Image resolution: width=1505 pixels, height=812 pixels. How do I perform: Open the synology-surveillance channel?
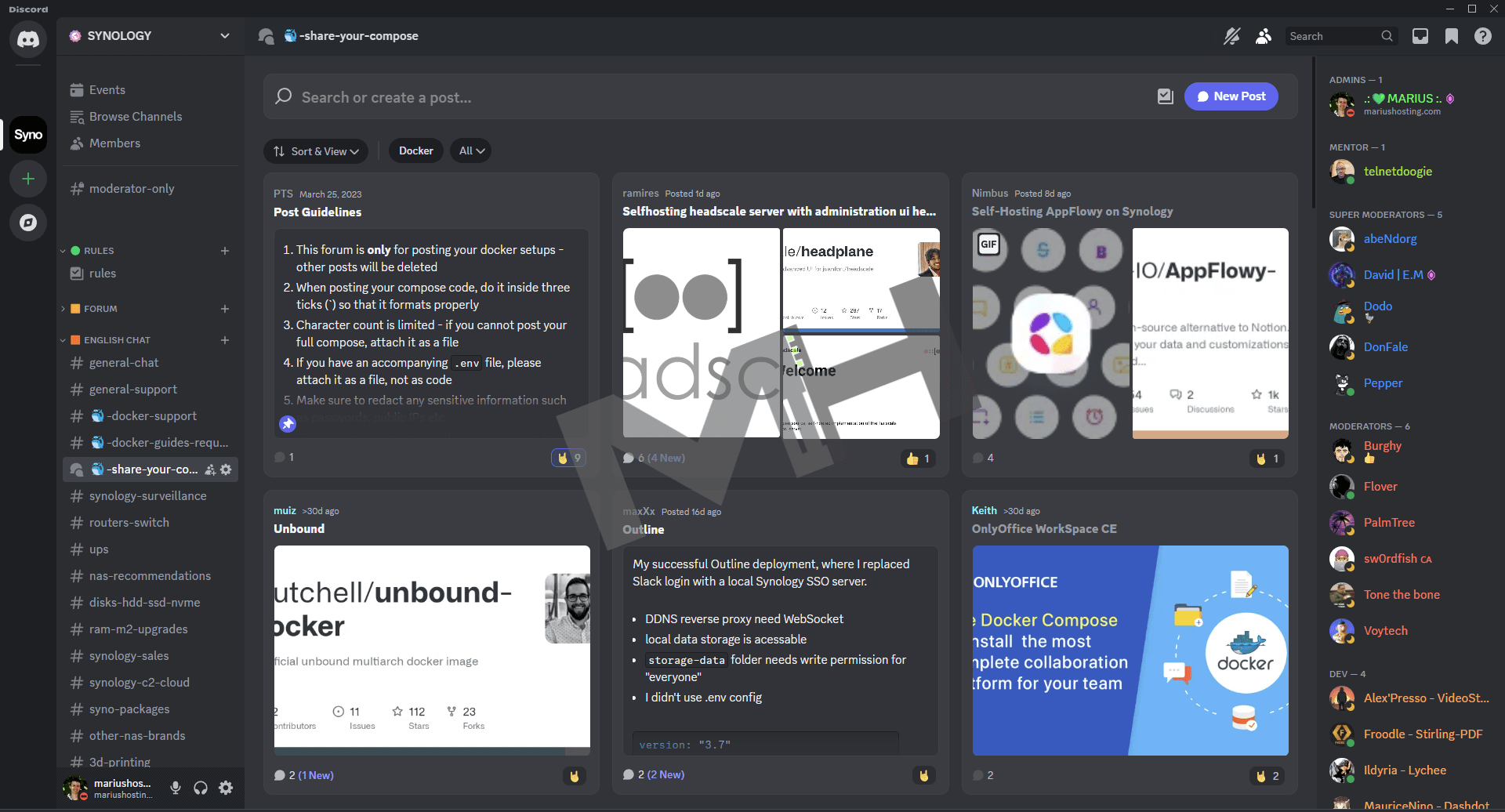coord(150,496)
